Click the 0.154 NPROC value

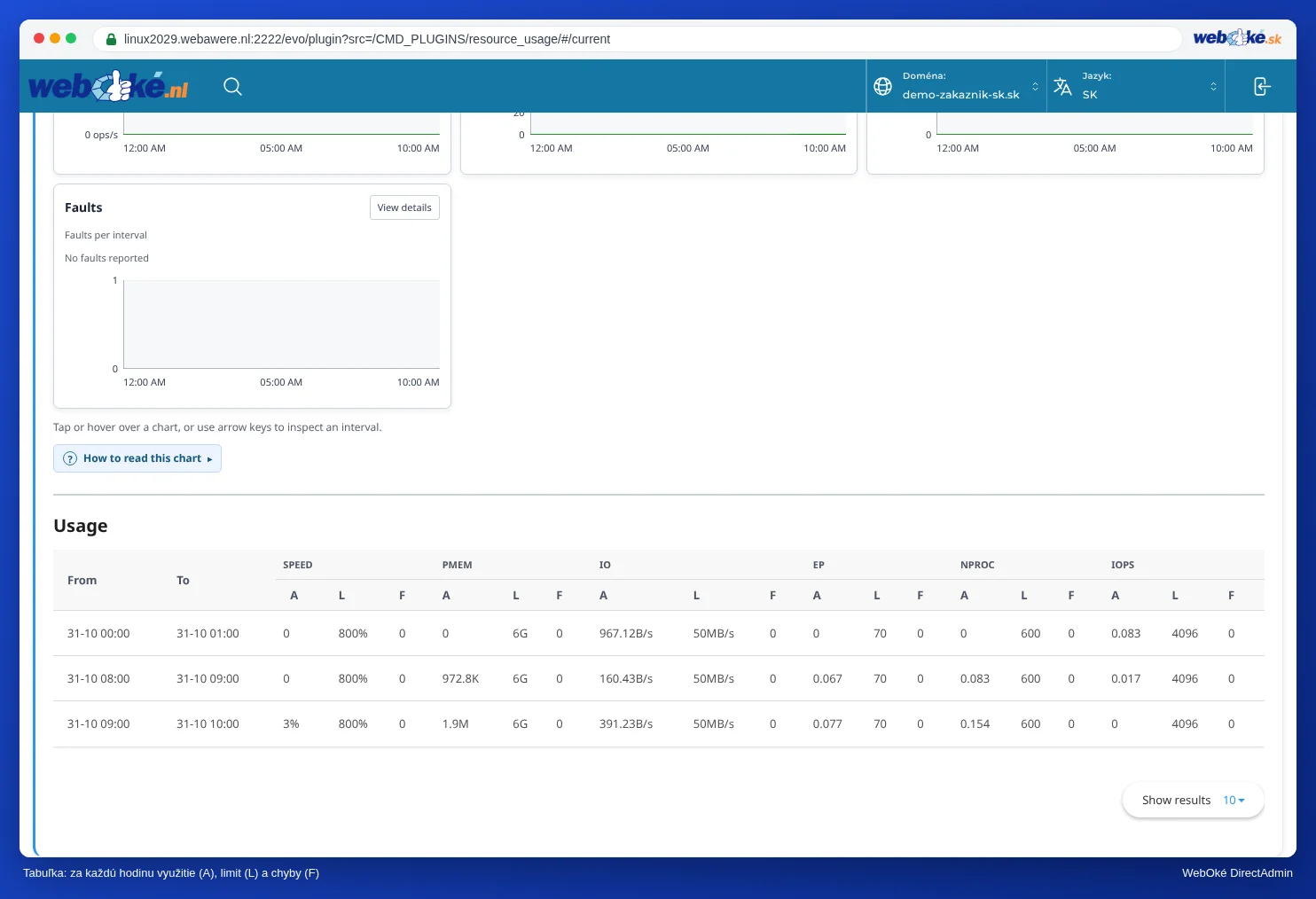tap(975, 723)
